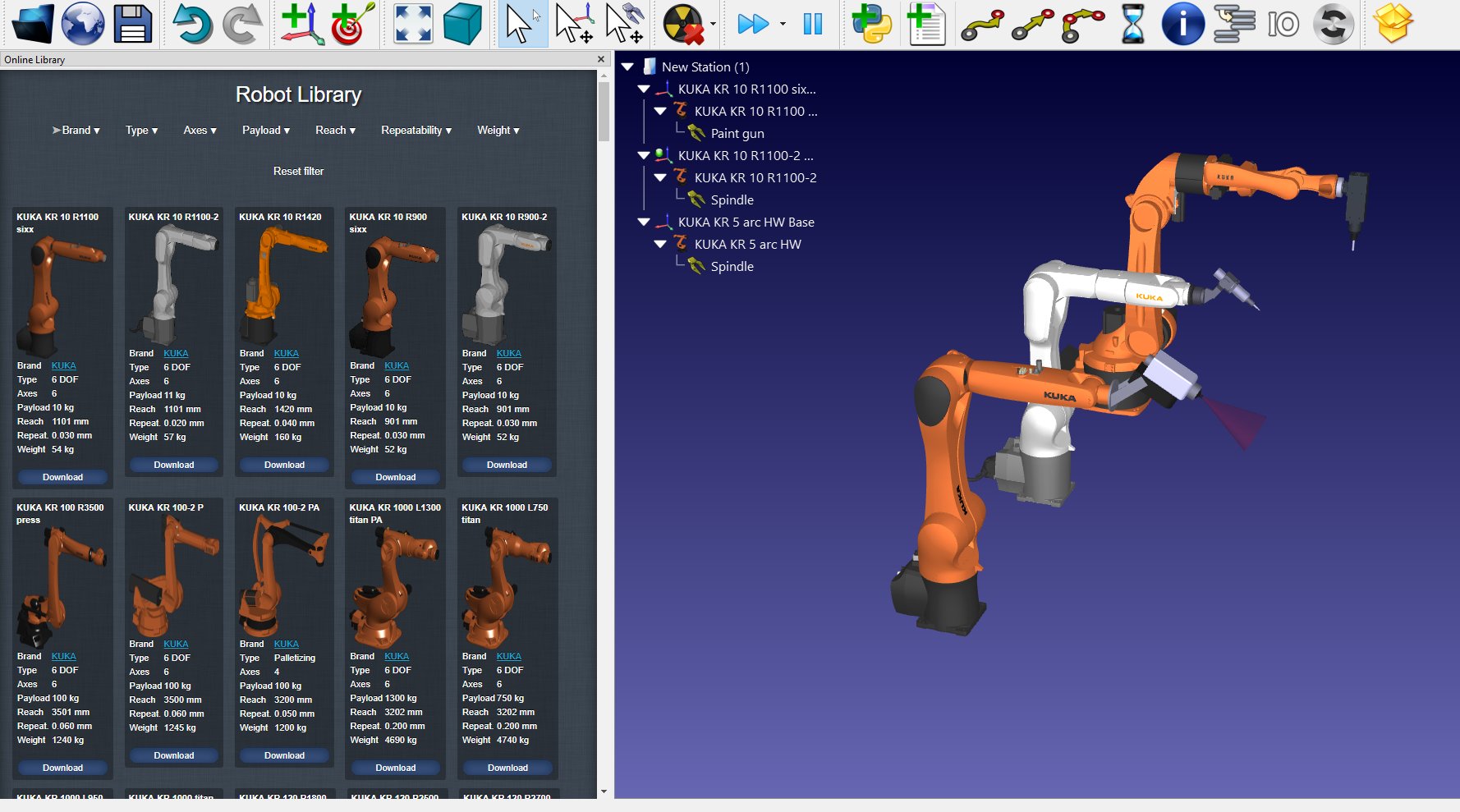The width and height of the screenshot is (1460, 812).
Task: Enable fast simulation mode
Action: [x=753, y=24]
